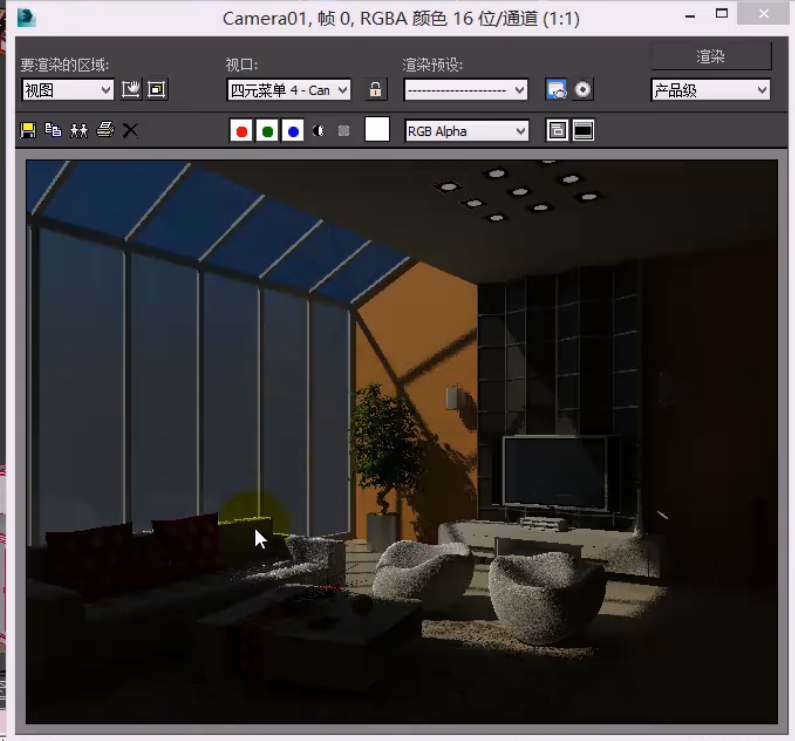Expand the viewport selection dropdown
This screenshot has height=741, width=795.
[289, 90]
